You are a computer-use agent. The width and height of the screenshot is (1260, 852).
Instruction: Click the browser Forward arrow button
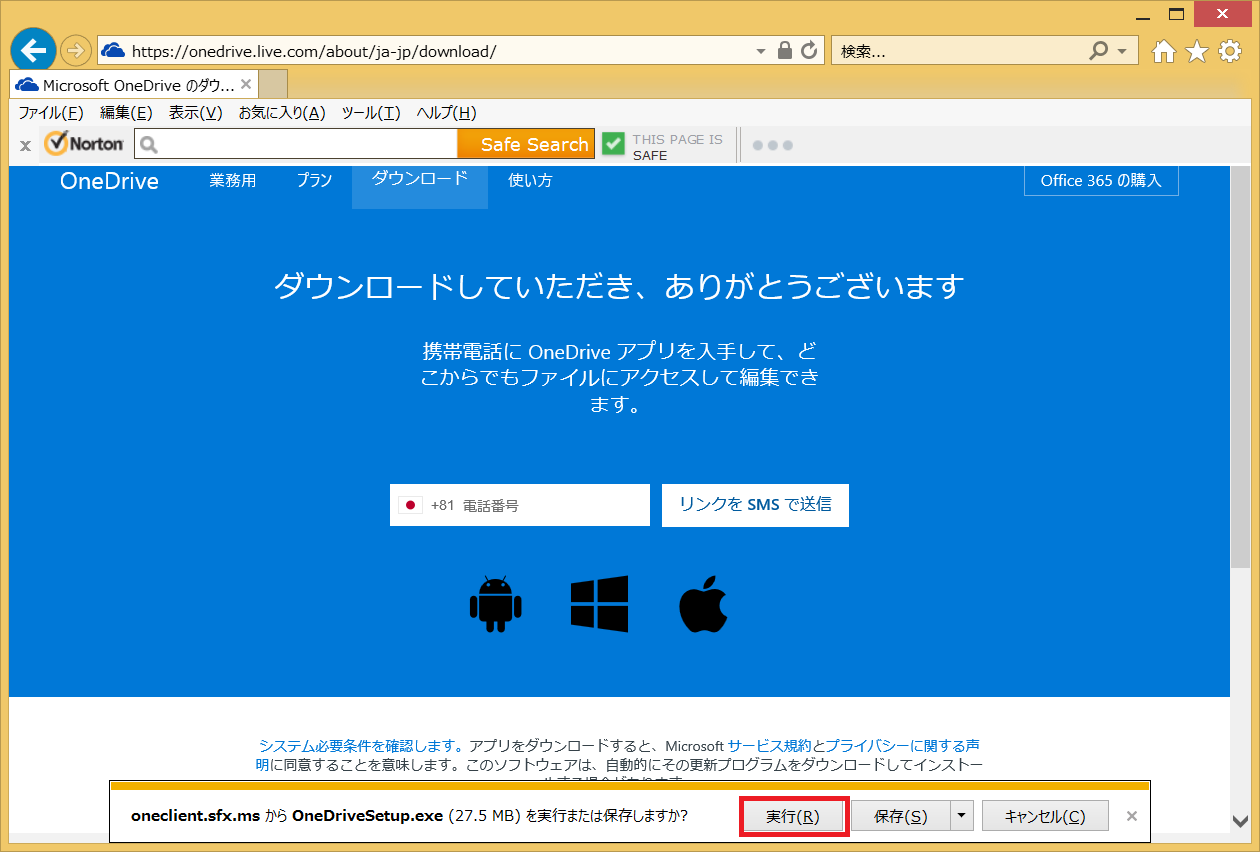coord(76,50)
